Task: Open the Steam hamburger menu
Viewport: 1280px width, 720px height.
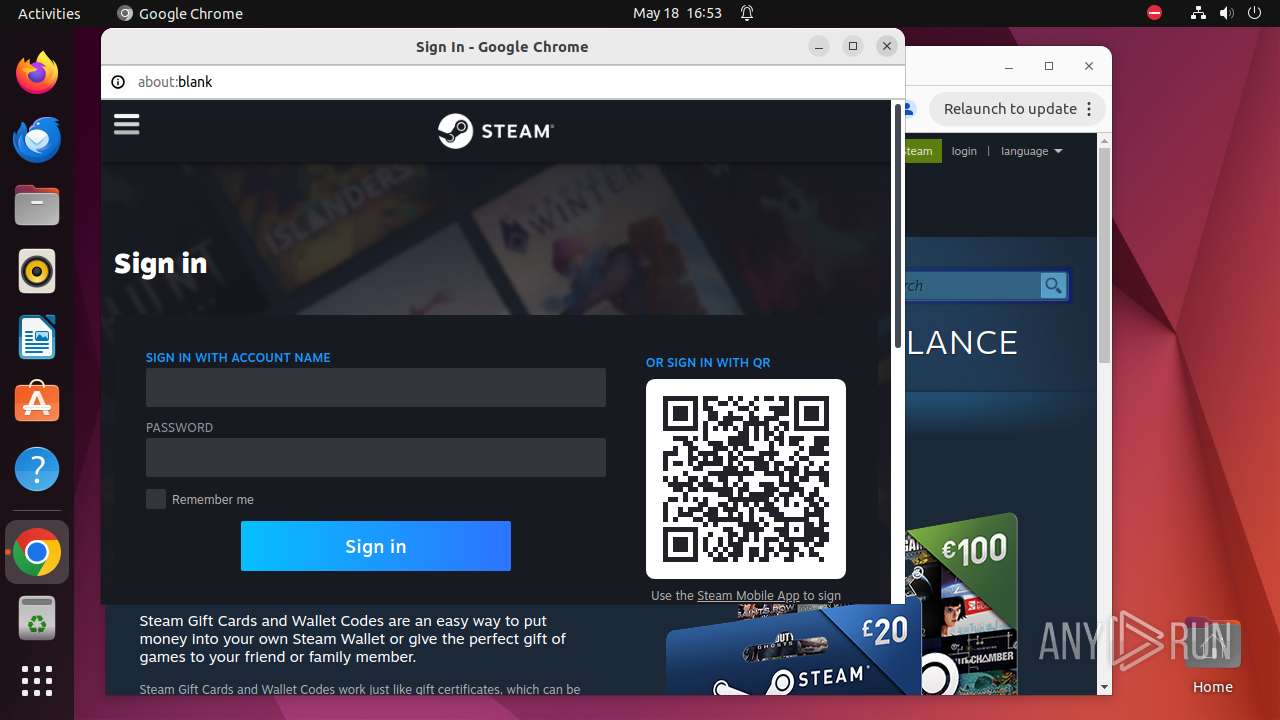Action: click(126, 124)
